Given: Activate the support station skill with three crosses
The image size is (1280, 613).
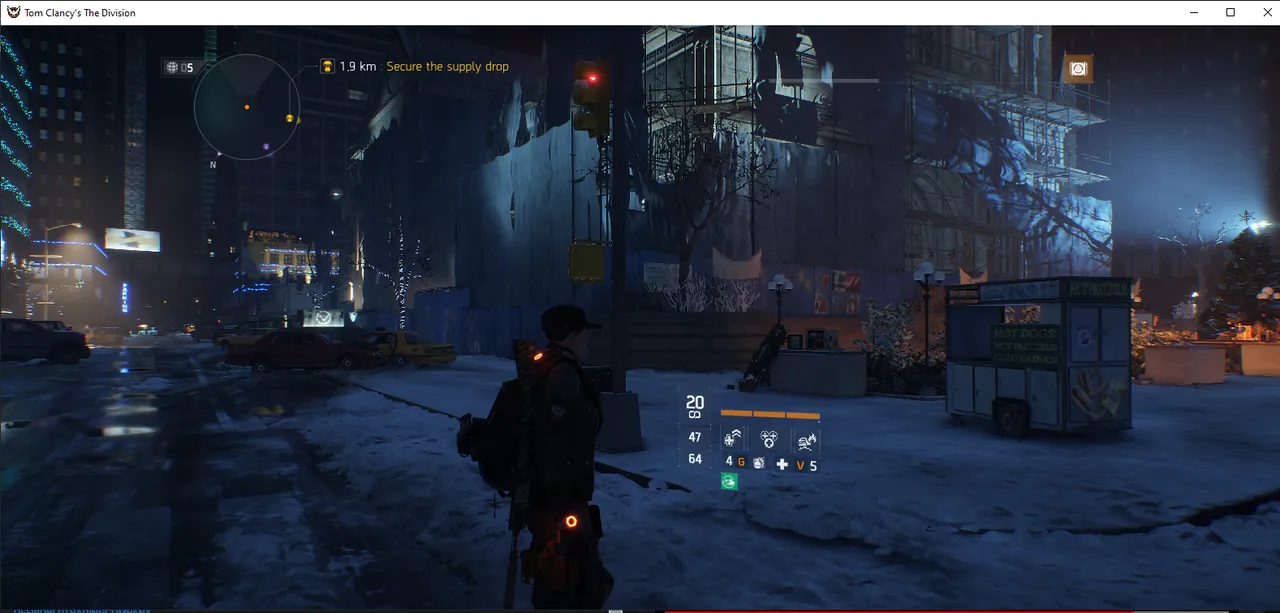Looking at the screenshot, I should click(769, 438).
